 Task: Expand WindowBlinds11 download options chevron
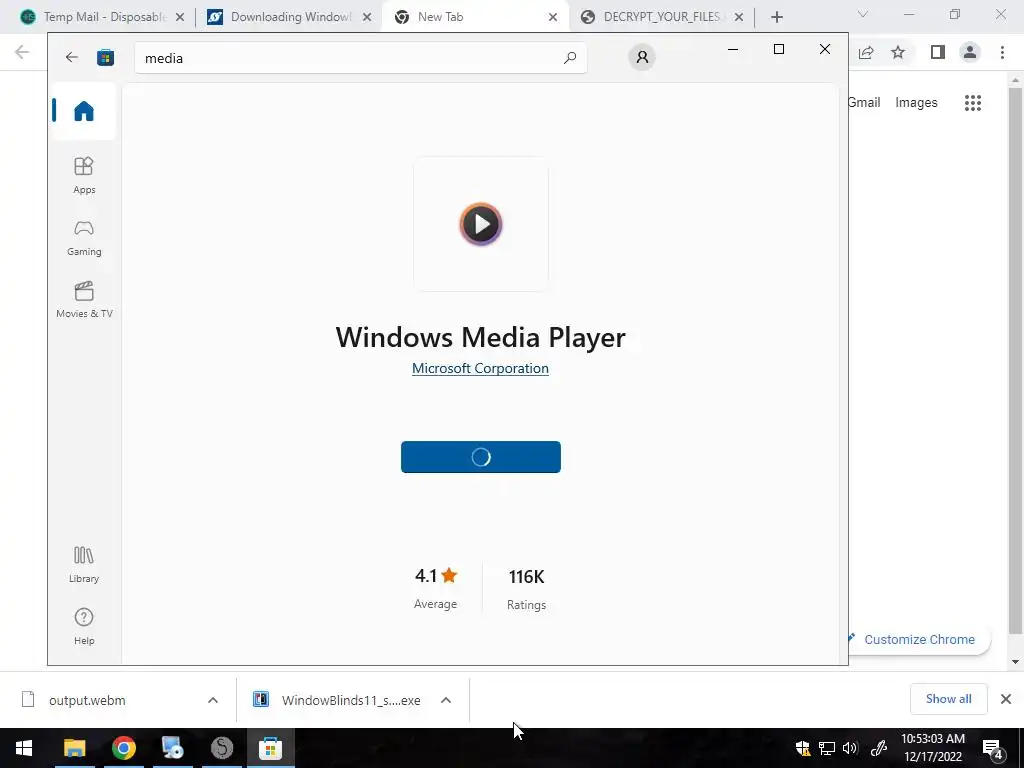(x=446, y=700)
